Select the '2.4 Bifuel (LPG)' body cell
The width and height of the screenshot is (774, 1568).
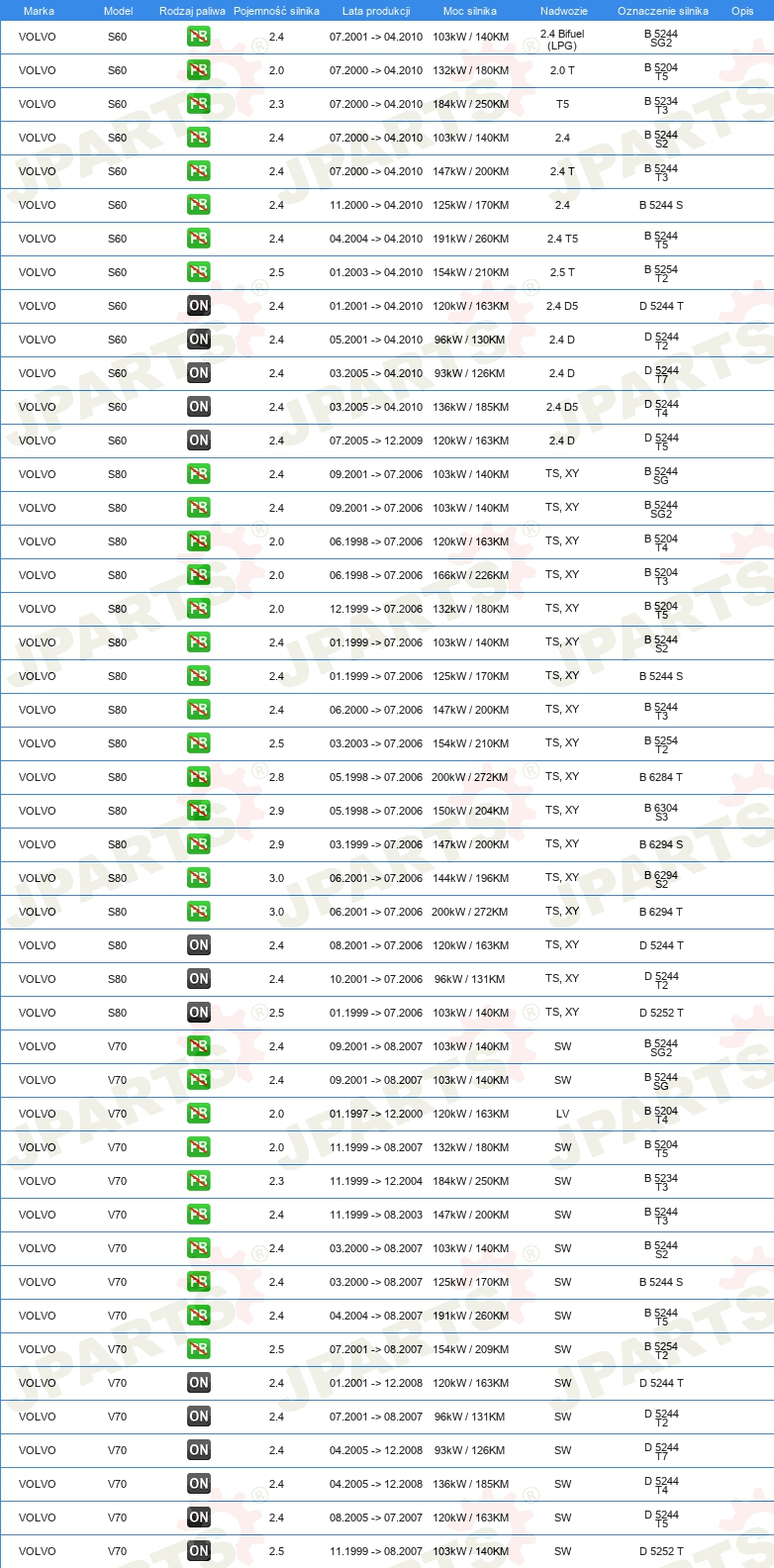point(562,40)
